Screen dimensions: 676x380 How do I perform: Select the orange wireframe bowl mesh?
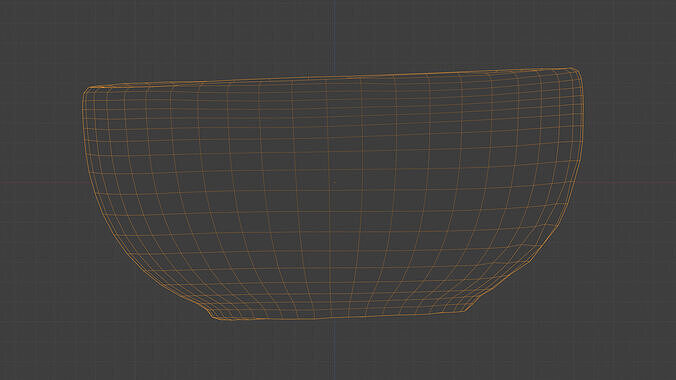333,193
